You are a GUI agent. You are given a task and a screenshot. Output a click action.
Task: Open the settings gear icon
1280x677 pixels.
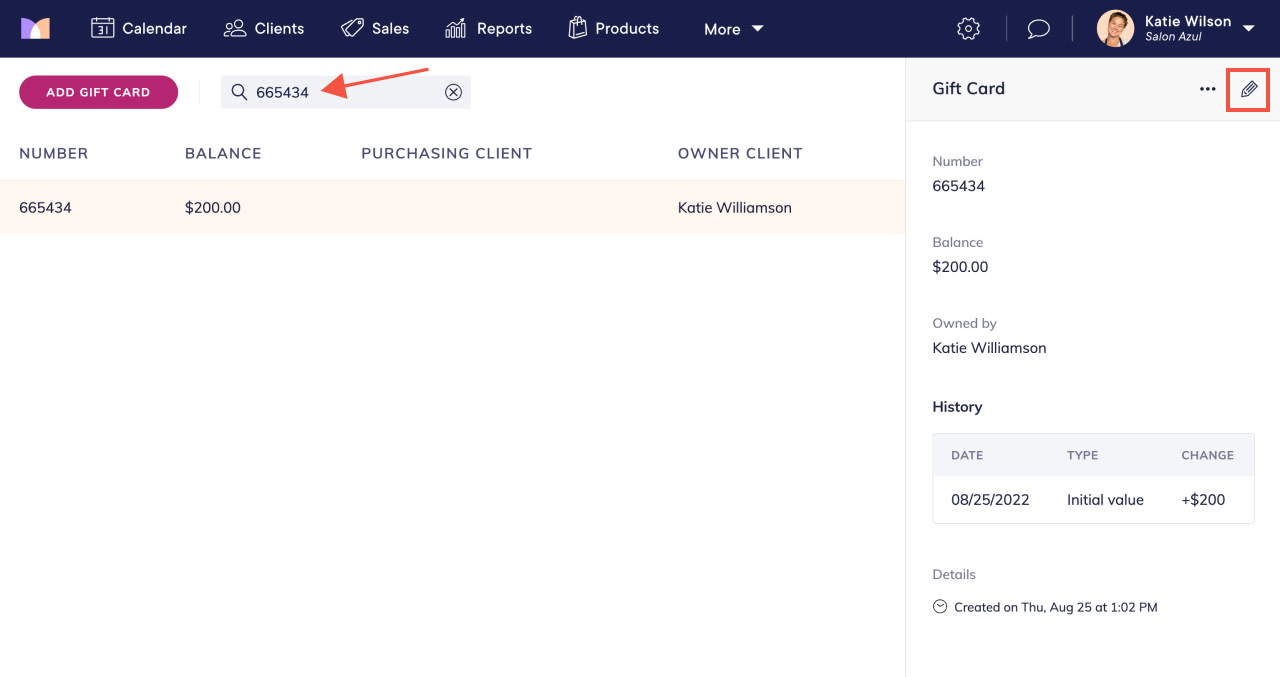967,28
